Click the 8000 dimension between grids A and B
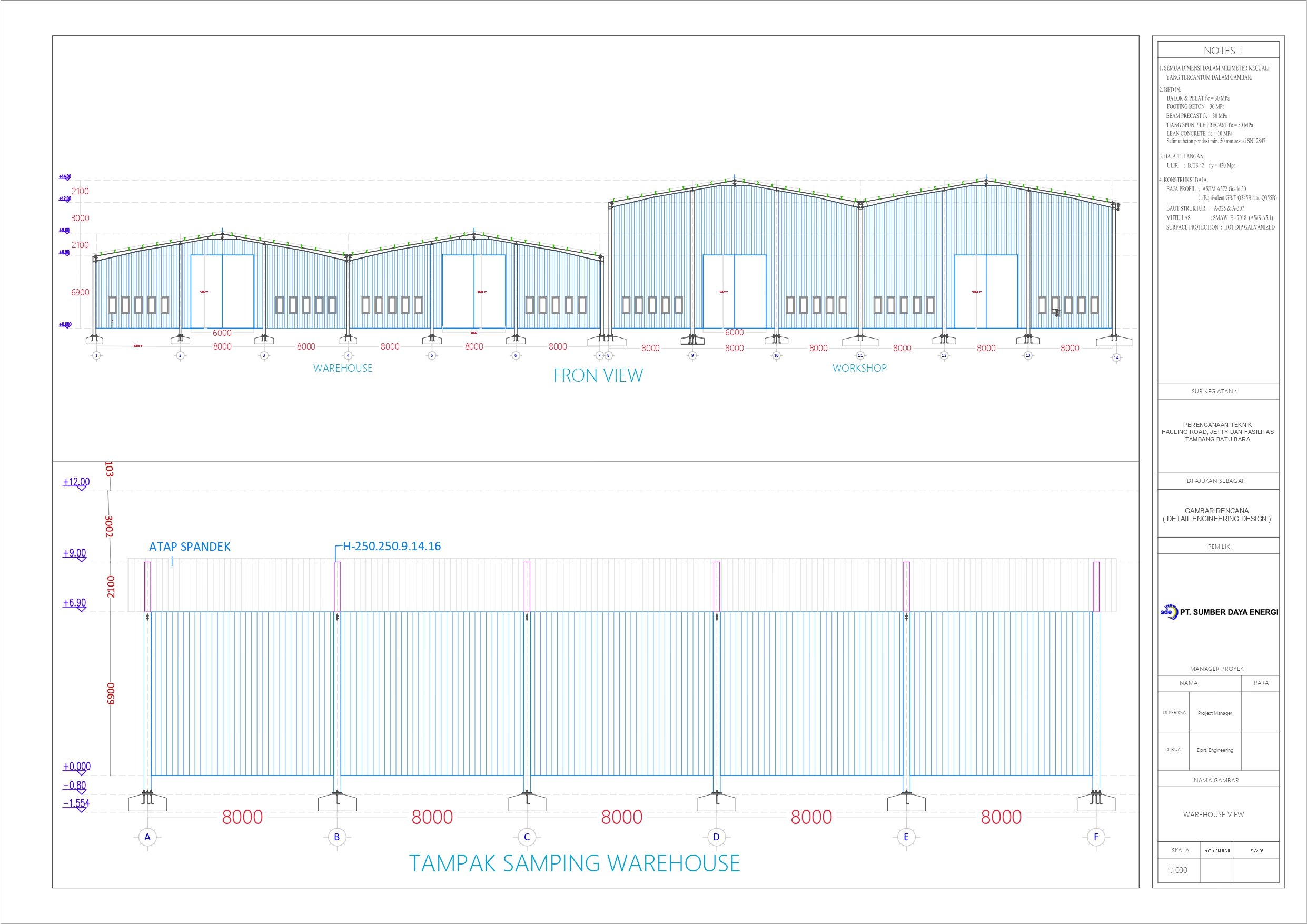 (243, 817)
